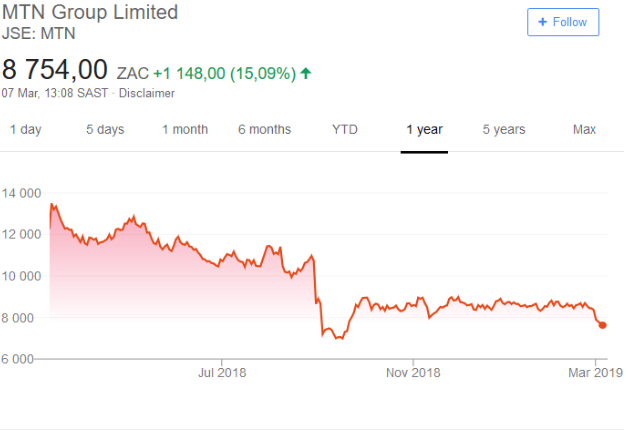This screenshot has width=631, height=430.
Task: Select the 1 month tab
Action: 185,130
